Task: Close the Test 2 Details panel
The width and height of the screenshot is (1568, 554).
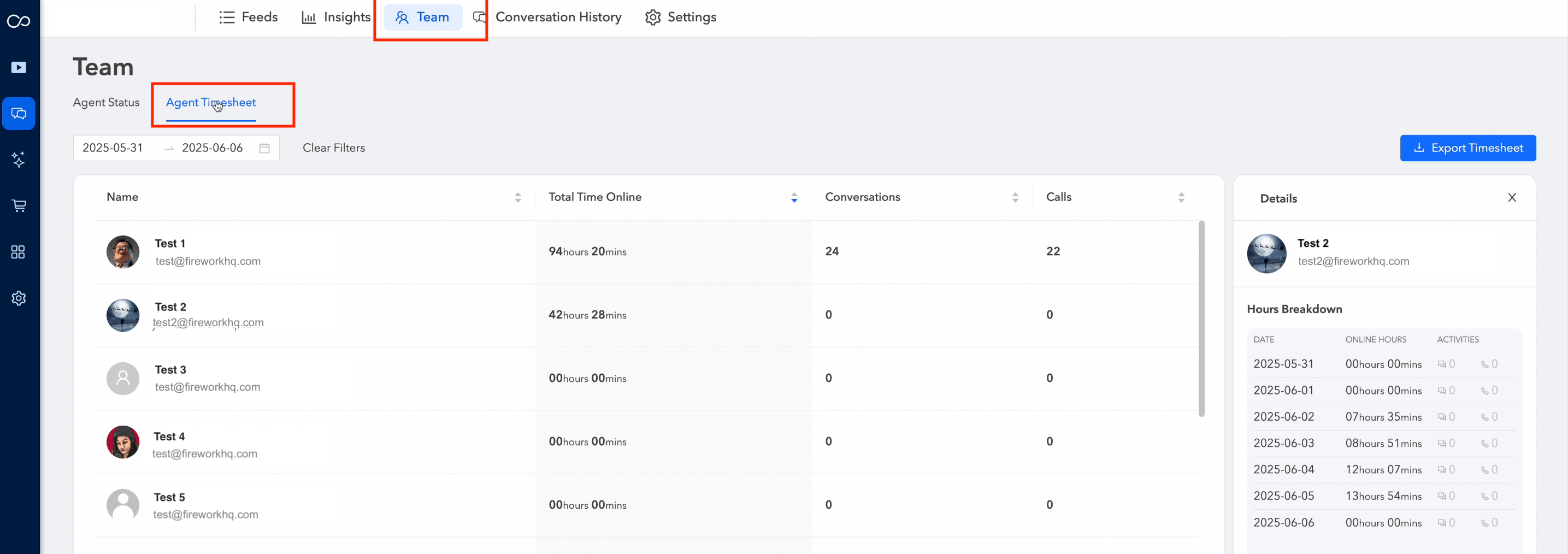Action: click(x=1512, y=197)
